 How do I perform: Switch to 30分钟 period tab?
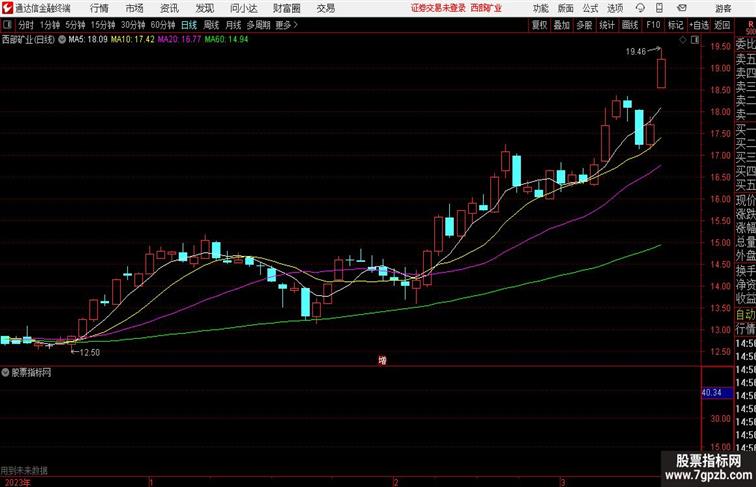(x=133, y=25)
